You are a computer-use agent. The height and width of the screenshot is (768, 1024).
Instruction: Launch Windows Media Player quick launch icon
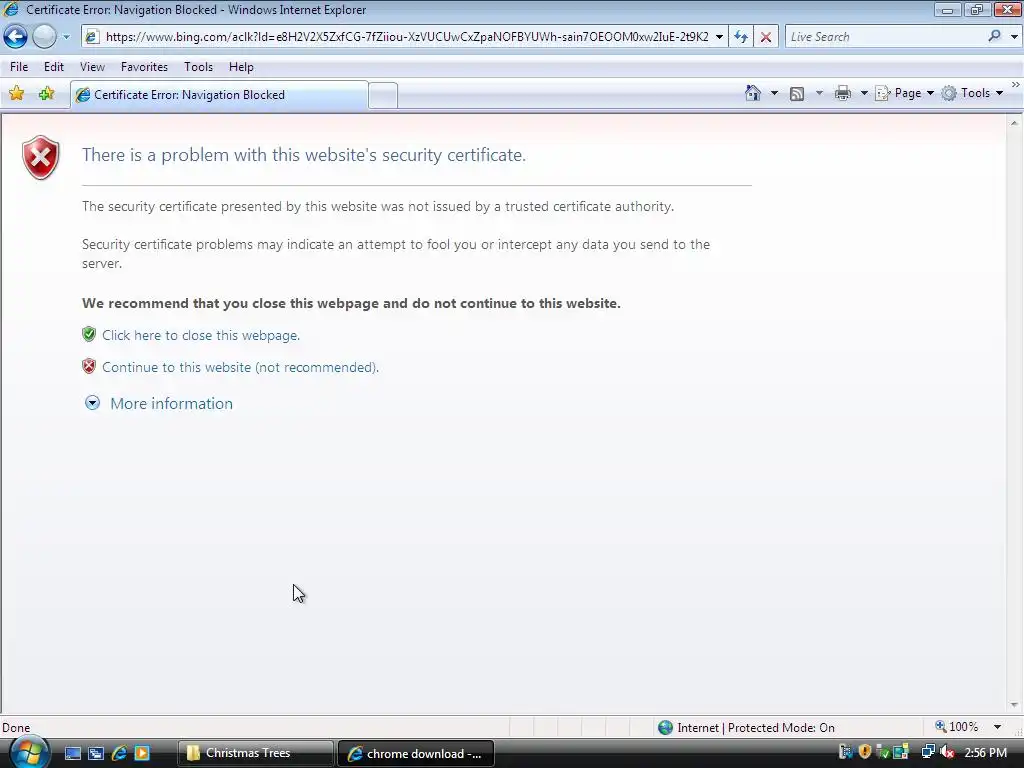(142, 754)
